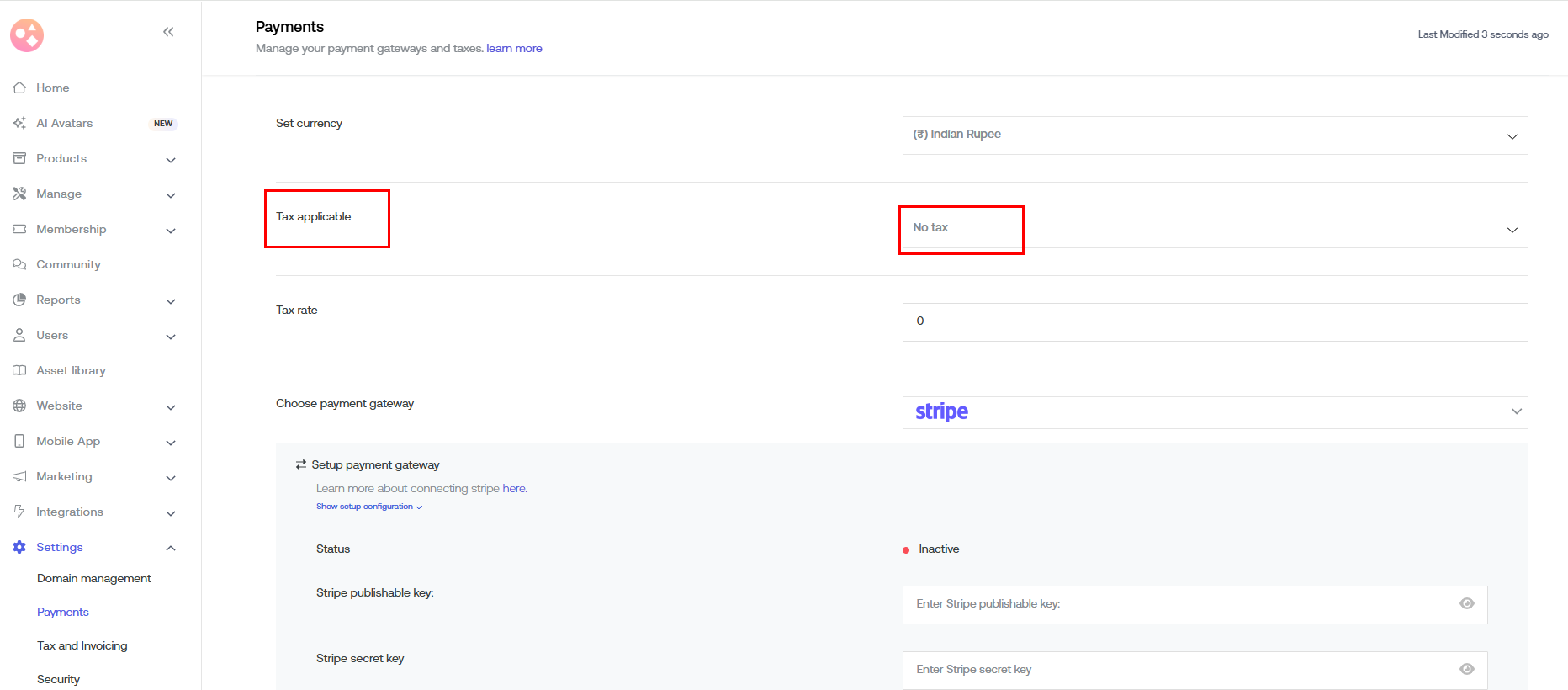The image size is (1568, 690).
Task: Open Tax and Invoicing settings page
Action: point(82,645)
